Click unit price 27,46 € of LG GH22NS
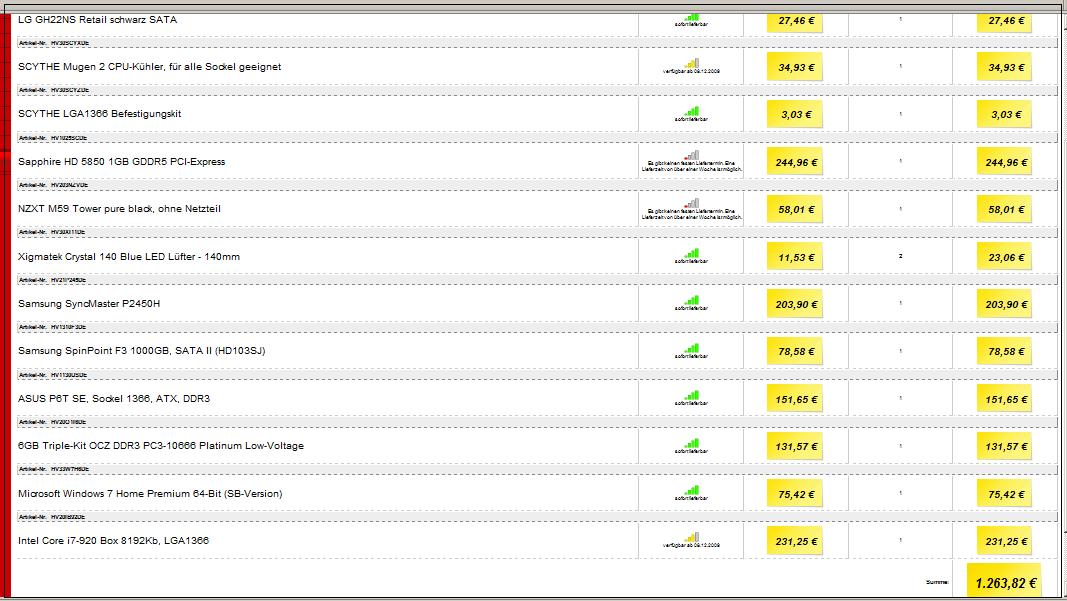The height and width of the screenshot is (601, 1067). click(x=795, y=21)
